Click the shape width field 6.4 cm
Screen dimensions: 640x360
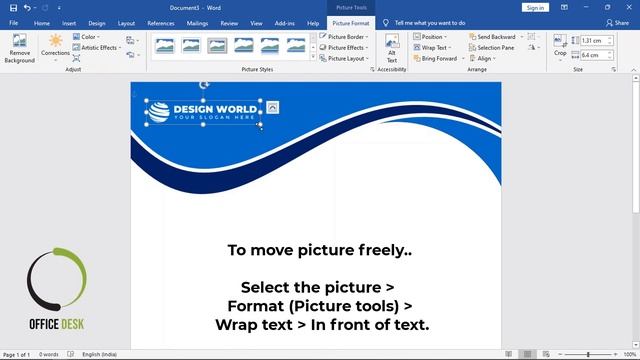point(593,55)
